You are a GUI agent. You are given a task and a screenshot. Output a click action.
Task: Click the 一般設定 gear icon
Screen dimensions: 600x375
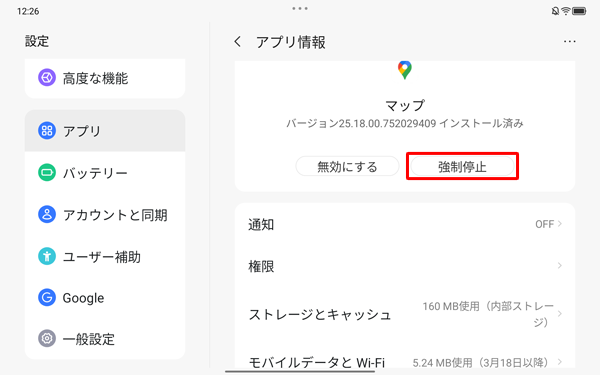click(47, 339)
